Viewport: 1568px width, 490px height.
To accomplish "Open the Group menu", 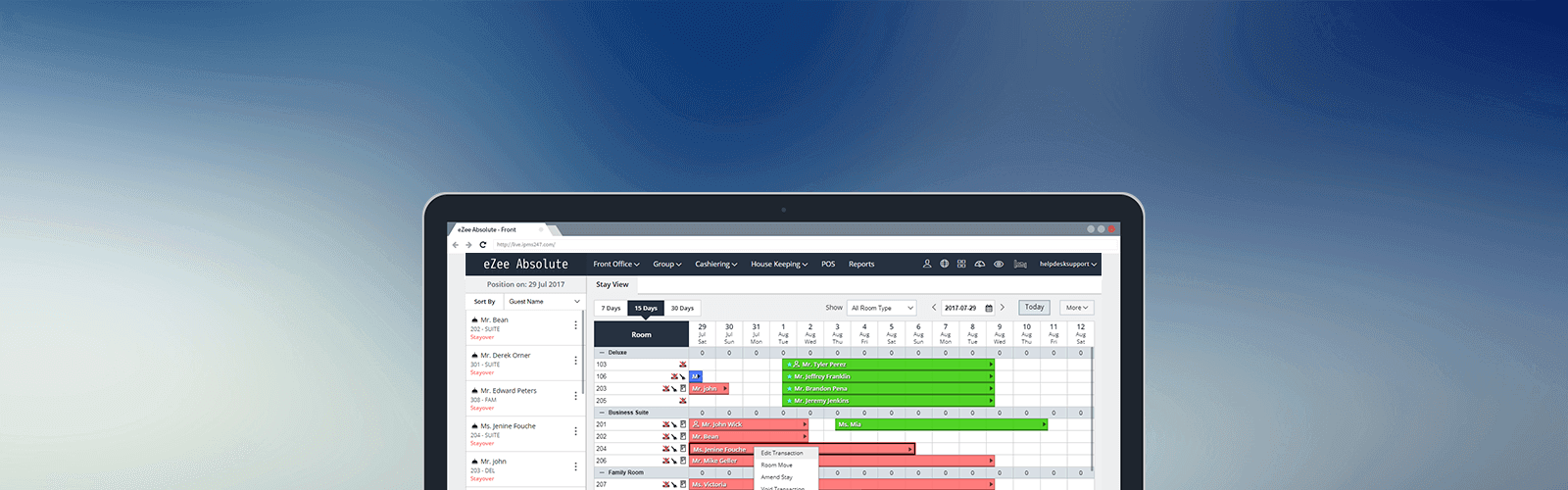I will tap(667, 264).
